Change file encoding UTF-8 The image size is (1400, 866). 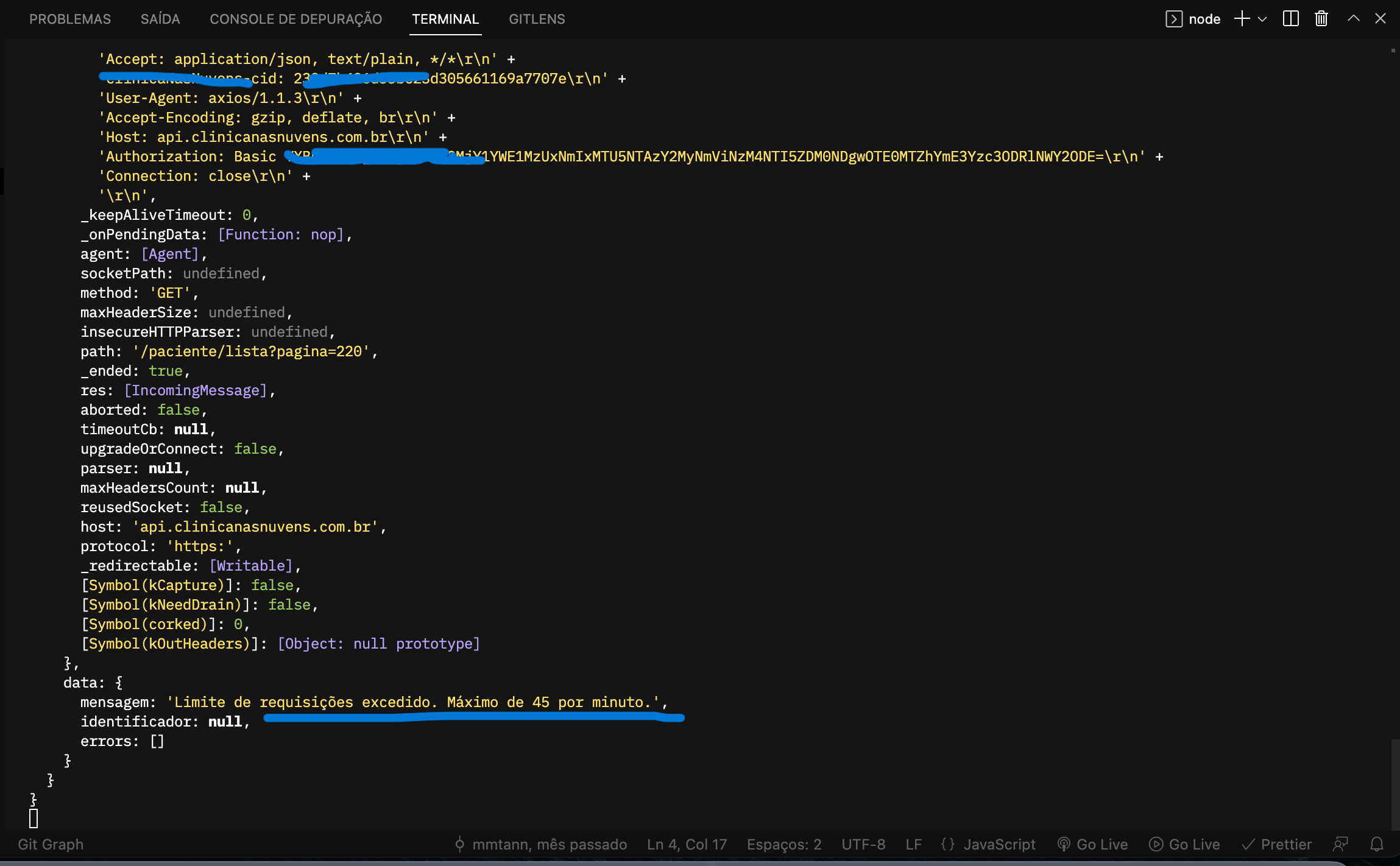pyautogui.click(x=863, y=844)
